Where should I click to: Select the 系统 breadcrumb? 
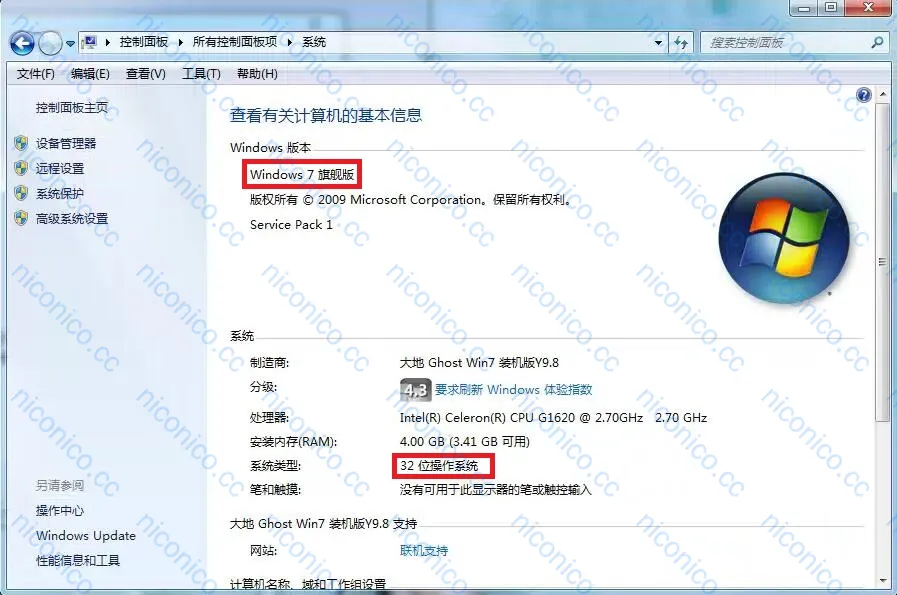tap(314, 42)
